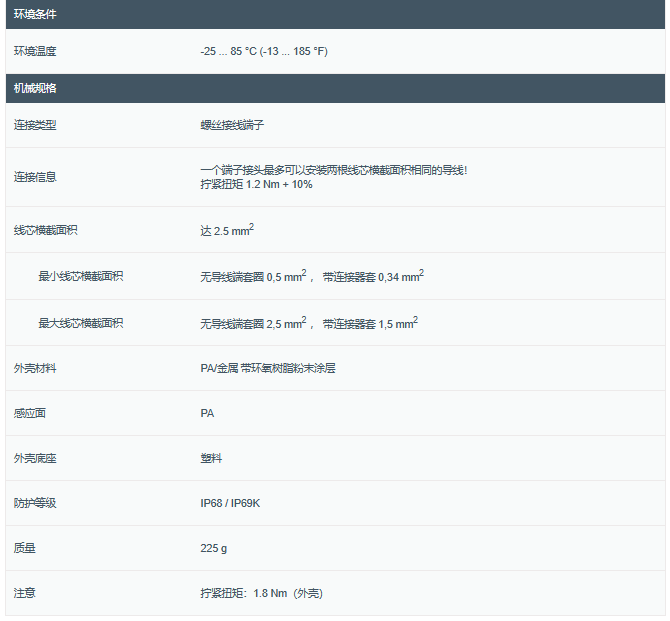Image resolution: width=670 pixels, height=621 pixels.
Task: Select the 环境温度 row label
Action: coord(35,51)
